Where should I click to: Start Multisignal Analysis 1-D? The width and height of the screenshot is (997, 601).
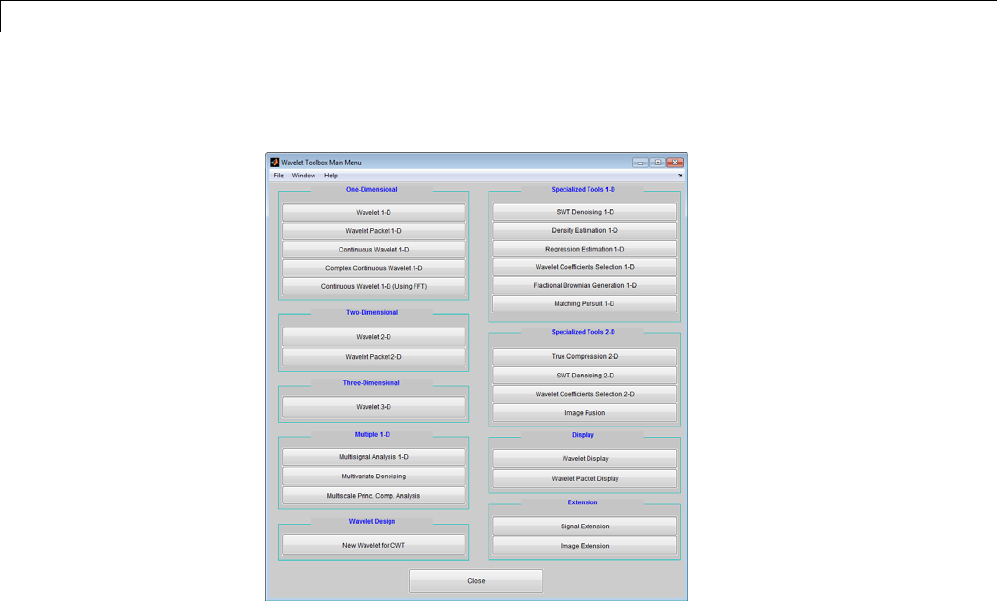[374, 457]
